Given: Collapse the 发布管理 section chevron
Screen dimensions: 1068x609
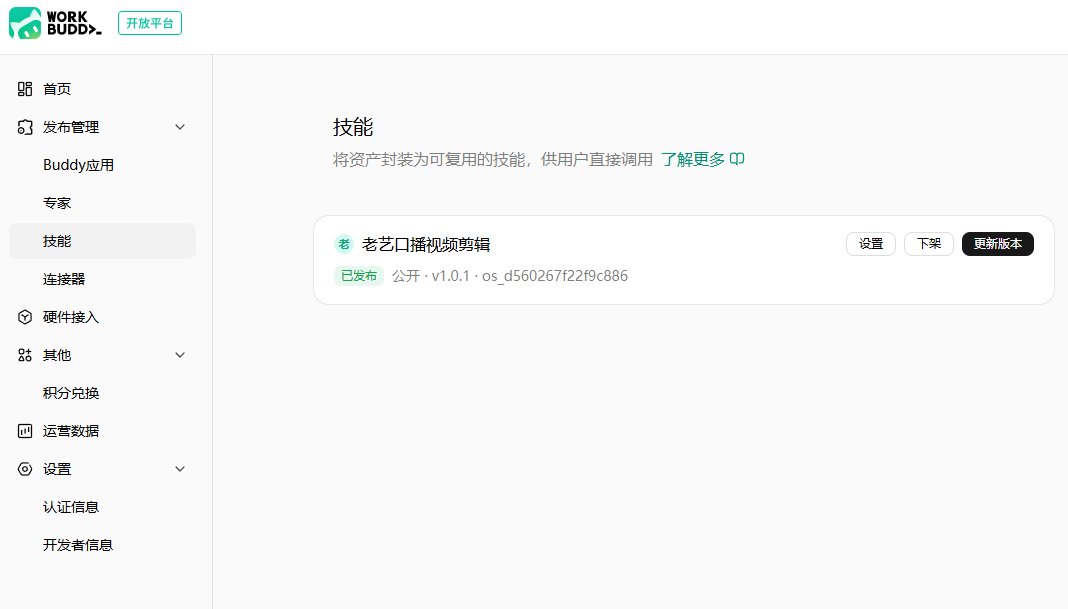Looking at the screenshot, I should click(x=180, y=127).
